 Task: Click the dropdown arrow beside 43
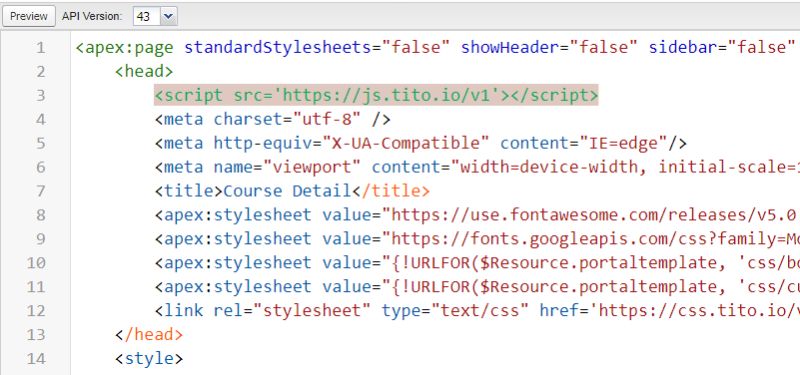[x=168, y=16]
